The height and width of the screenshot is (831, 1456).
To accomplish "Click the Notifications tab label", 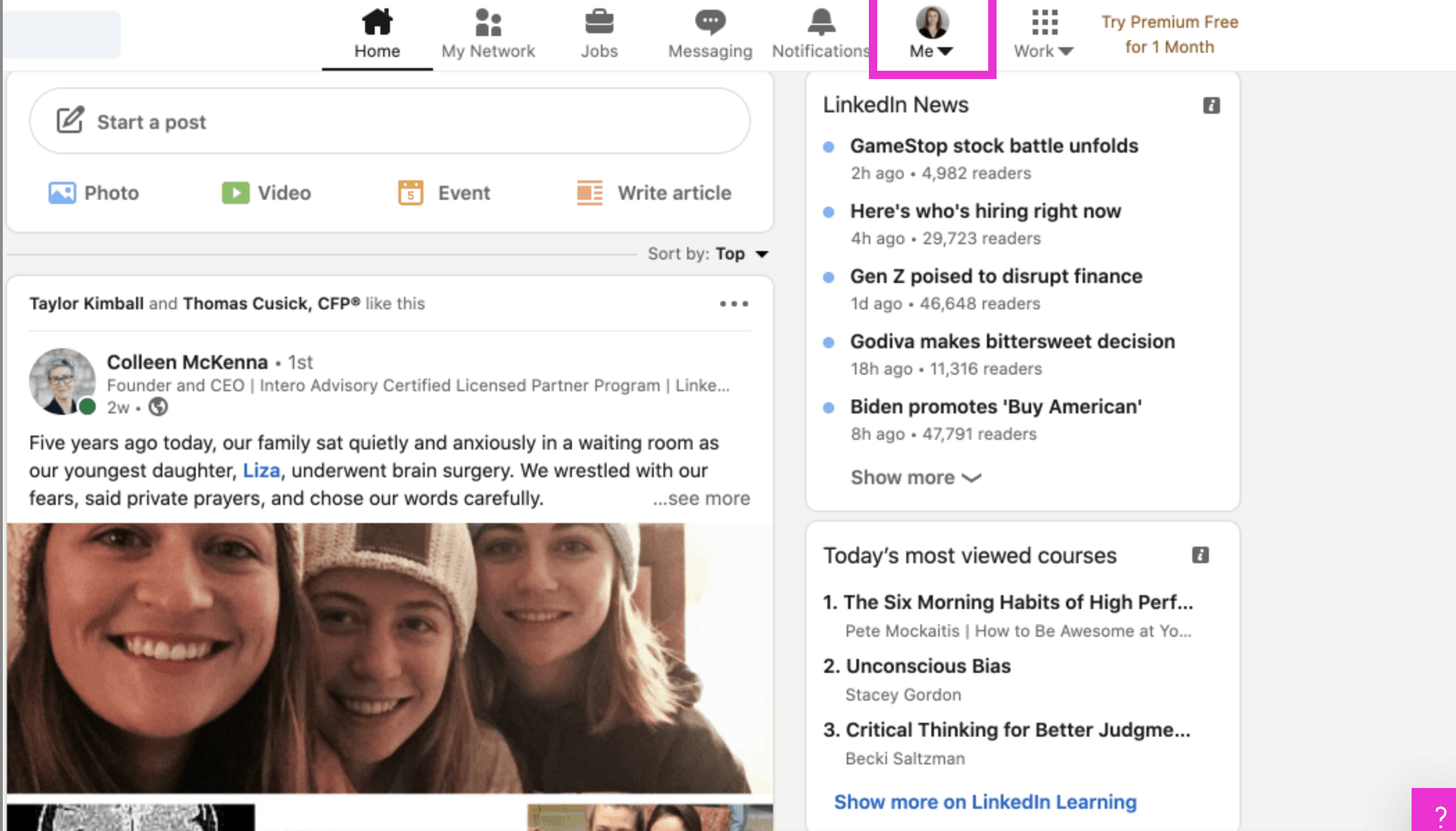I will coord(821,51).
